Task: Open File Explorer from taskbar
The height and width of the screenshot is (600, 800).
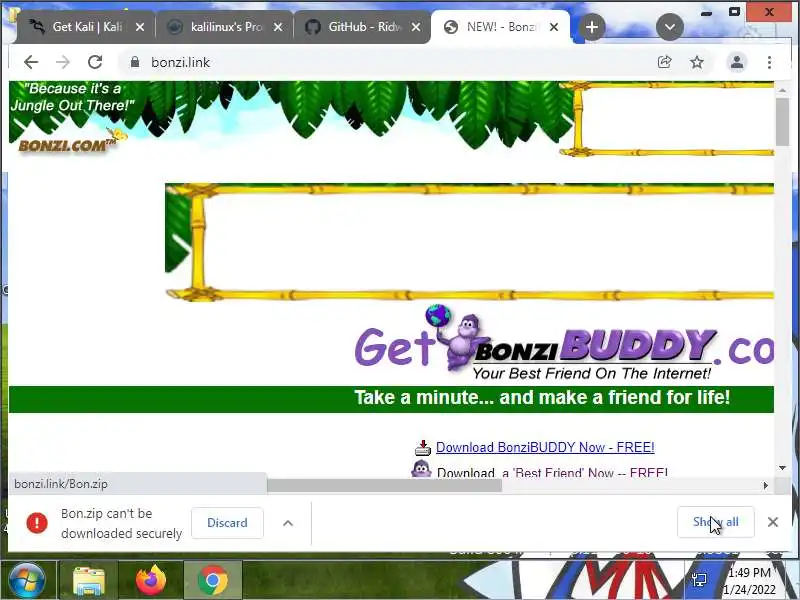Action: [x=89, y=580]
